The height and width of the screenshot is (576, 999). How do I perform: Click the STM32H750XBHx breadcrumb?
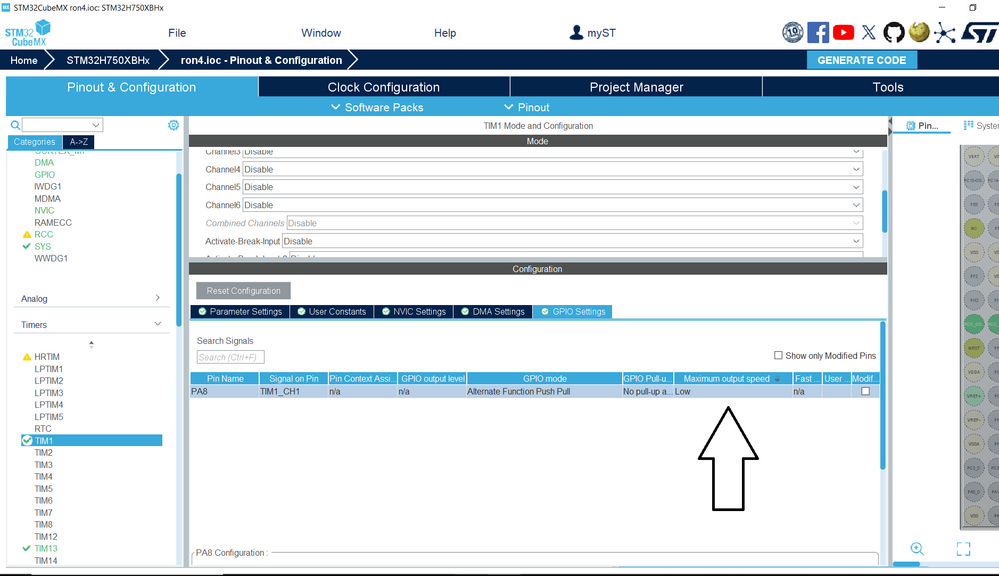(108, 60)
